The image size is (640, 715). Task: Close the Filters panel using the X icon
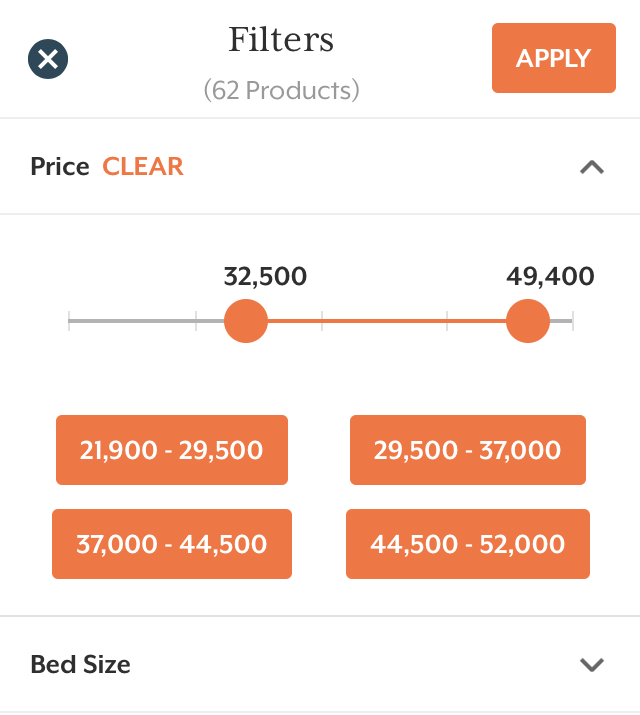[x=48, y=59]
